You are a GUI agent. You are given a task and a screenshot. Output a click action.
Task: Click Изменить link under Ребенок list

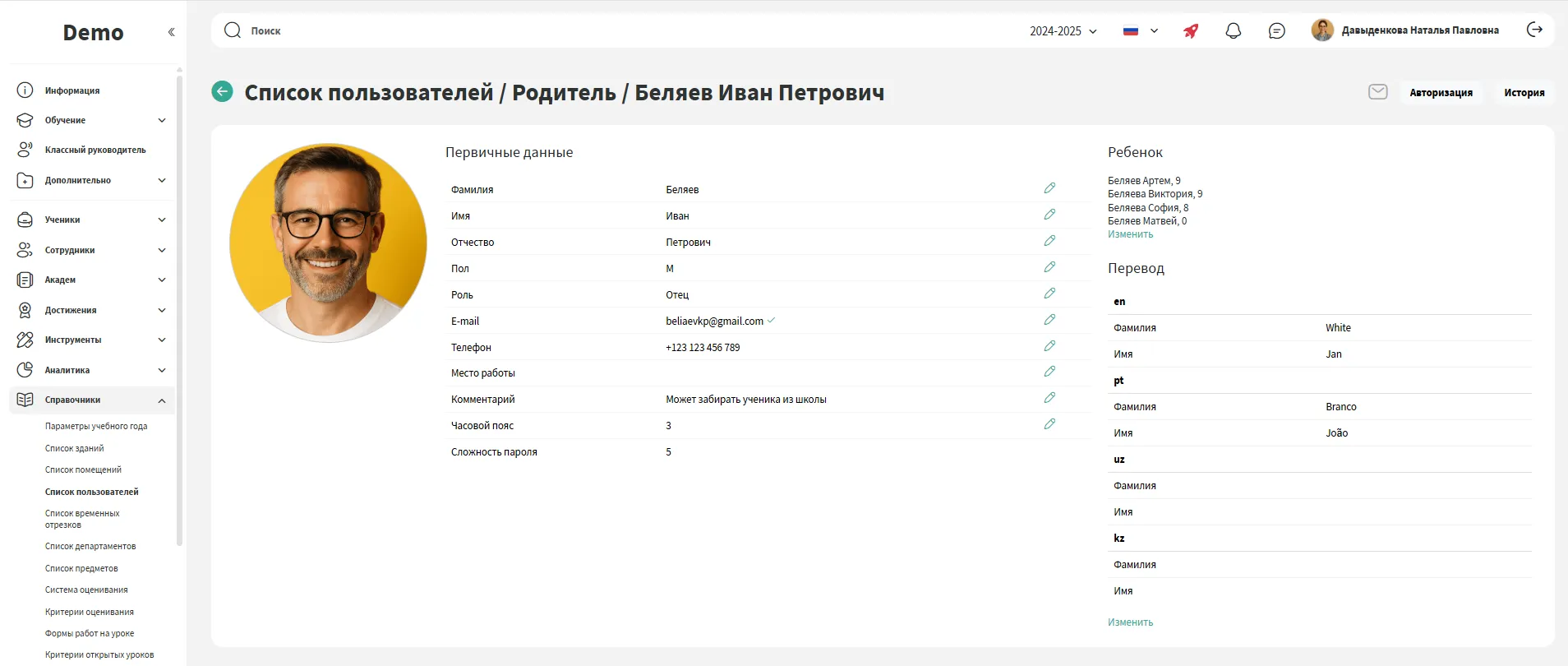pyautogui.click(x=1130, y=234)
